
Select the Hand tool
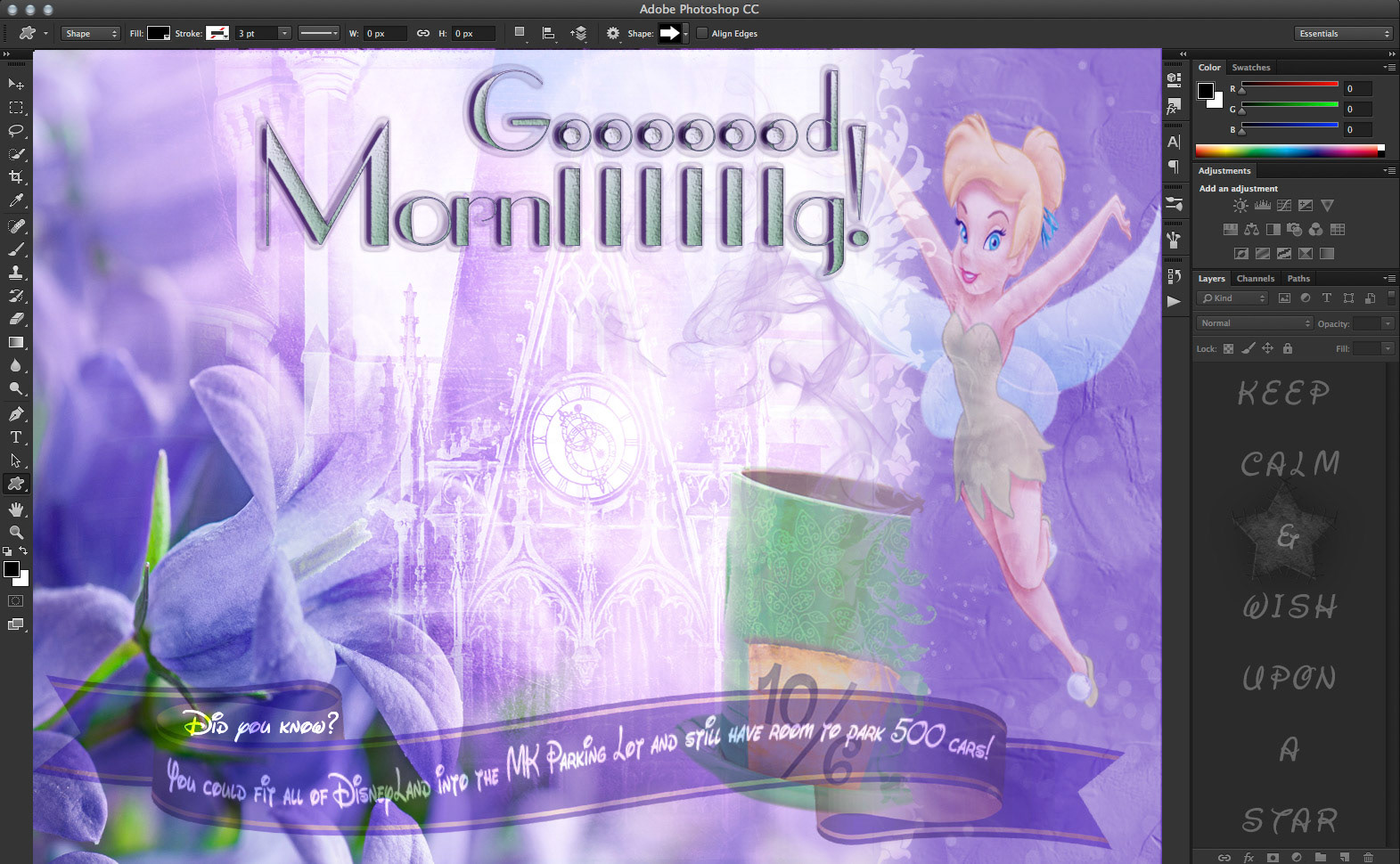(x=15, y=509)
